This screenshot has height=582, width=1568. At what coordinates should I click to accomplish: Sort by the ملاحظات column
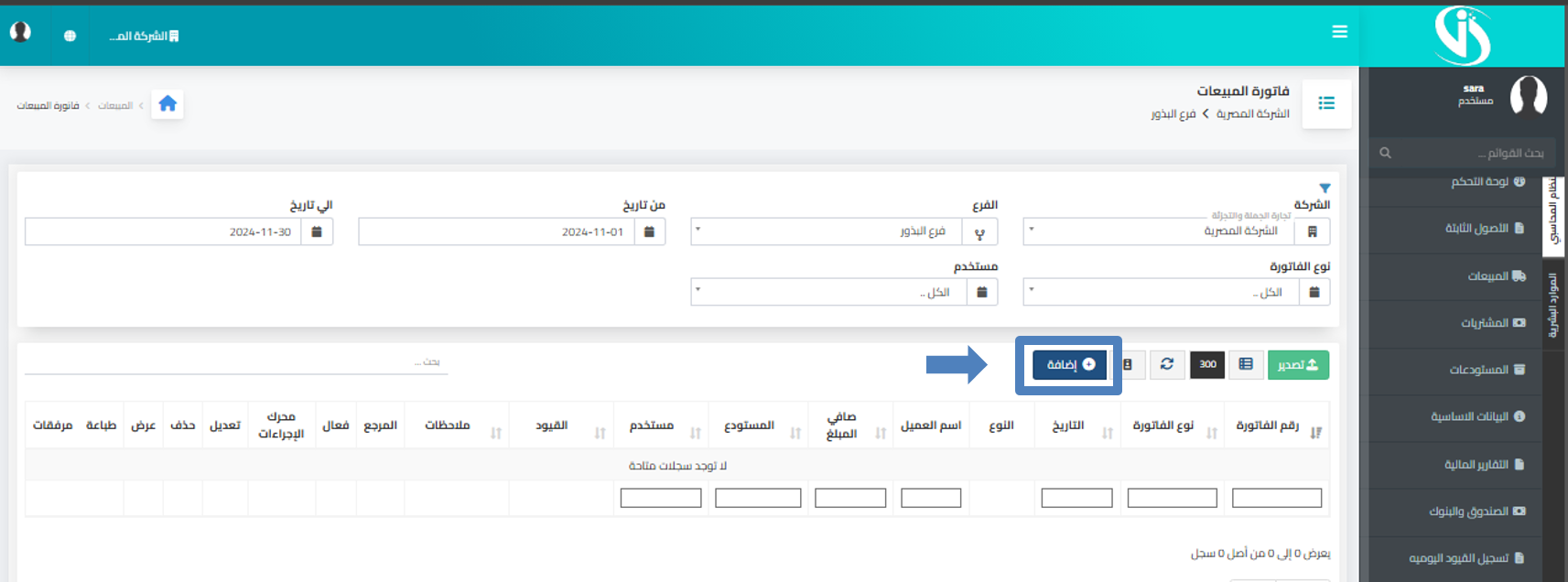pos(457,426)
